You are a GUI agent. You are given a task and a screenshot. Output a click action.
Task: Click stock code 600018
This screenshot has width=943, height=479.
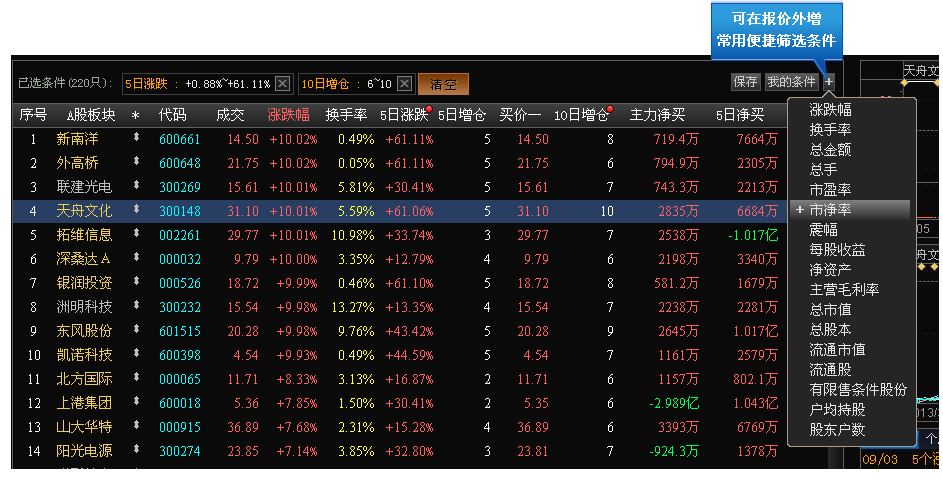click(x=180, y=403)
